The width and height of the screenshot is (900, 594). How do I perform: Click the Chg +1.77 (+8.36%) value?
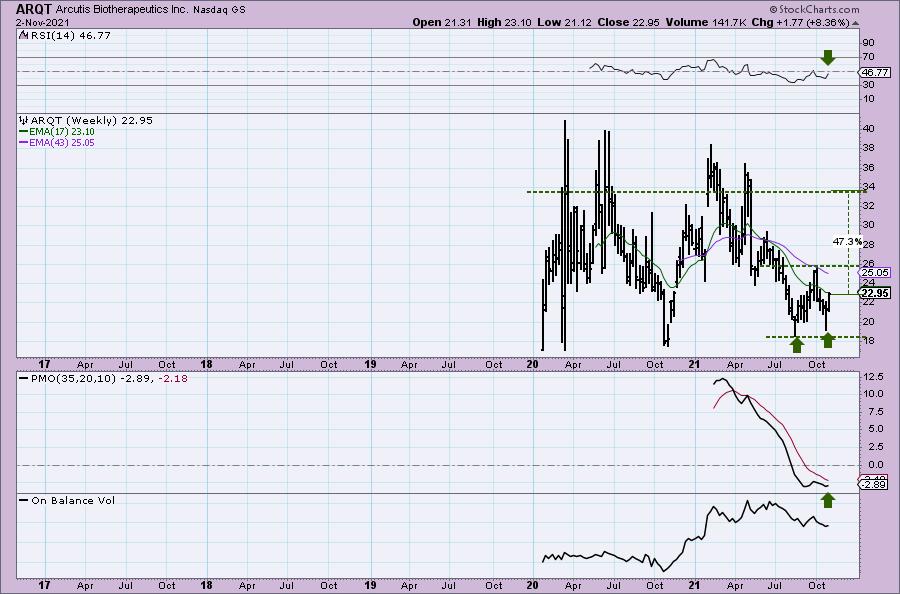click(x=800, y=22)
